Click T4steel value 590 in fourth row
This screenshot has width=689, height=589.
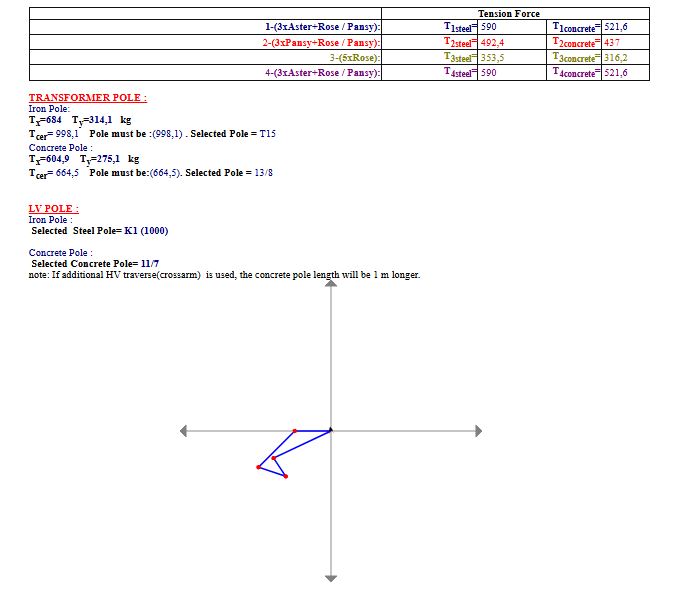tap(489, 73)
